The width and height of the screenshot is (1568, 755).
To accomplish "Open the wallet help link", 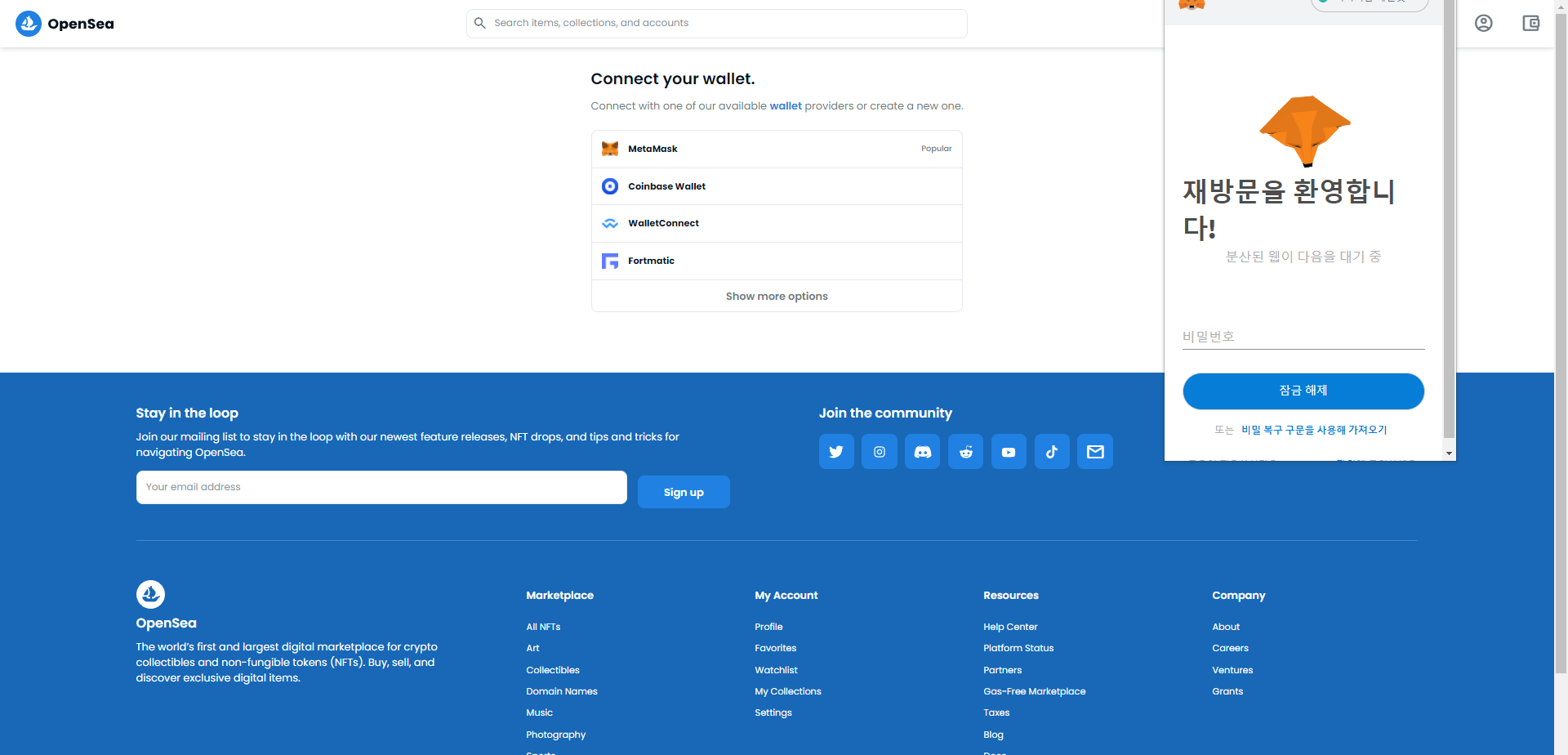I will coord(786,105).
